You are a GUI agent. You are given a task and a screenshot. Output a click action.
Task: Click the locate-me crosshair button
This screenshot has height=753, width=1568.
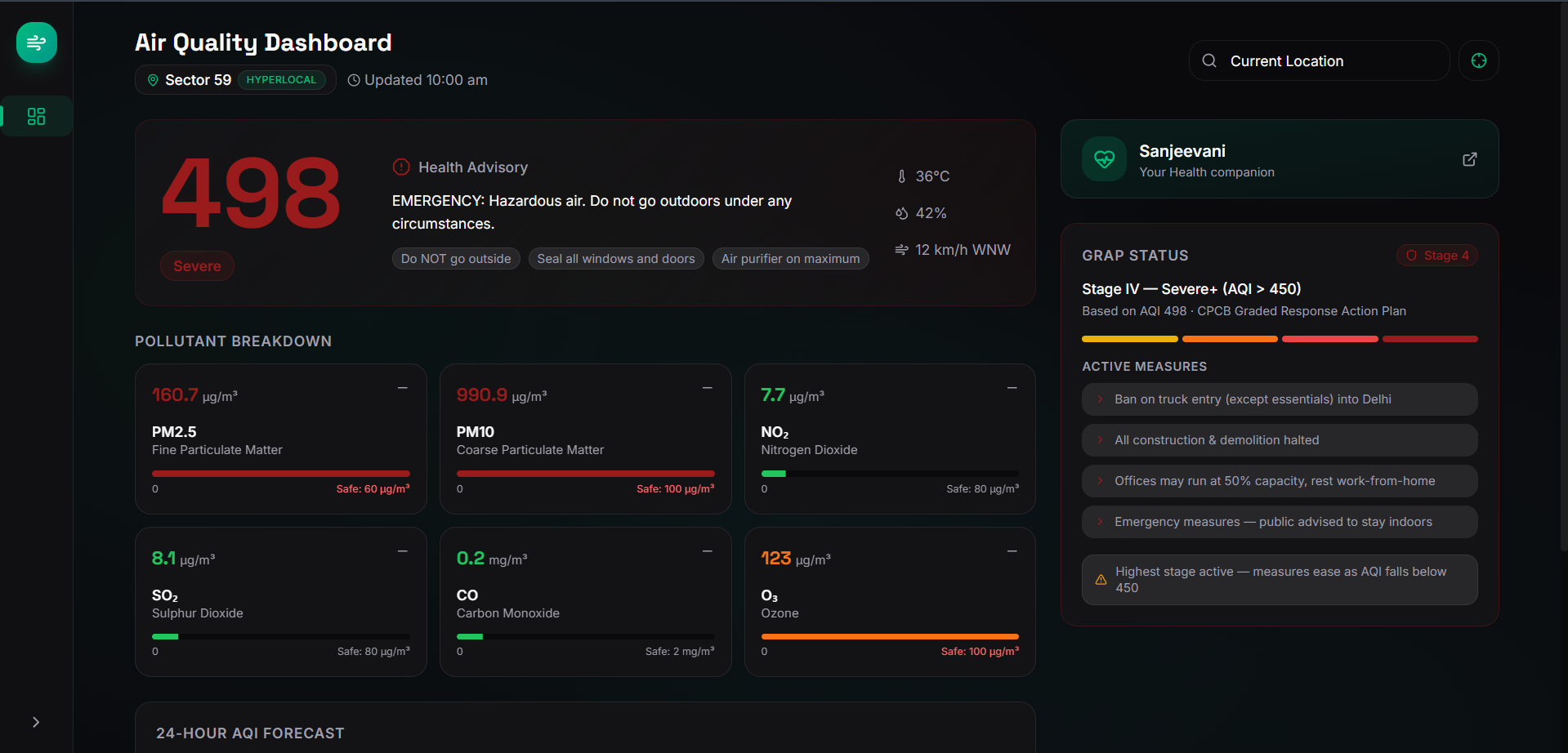coord(1478,60)
